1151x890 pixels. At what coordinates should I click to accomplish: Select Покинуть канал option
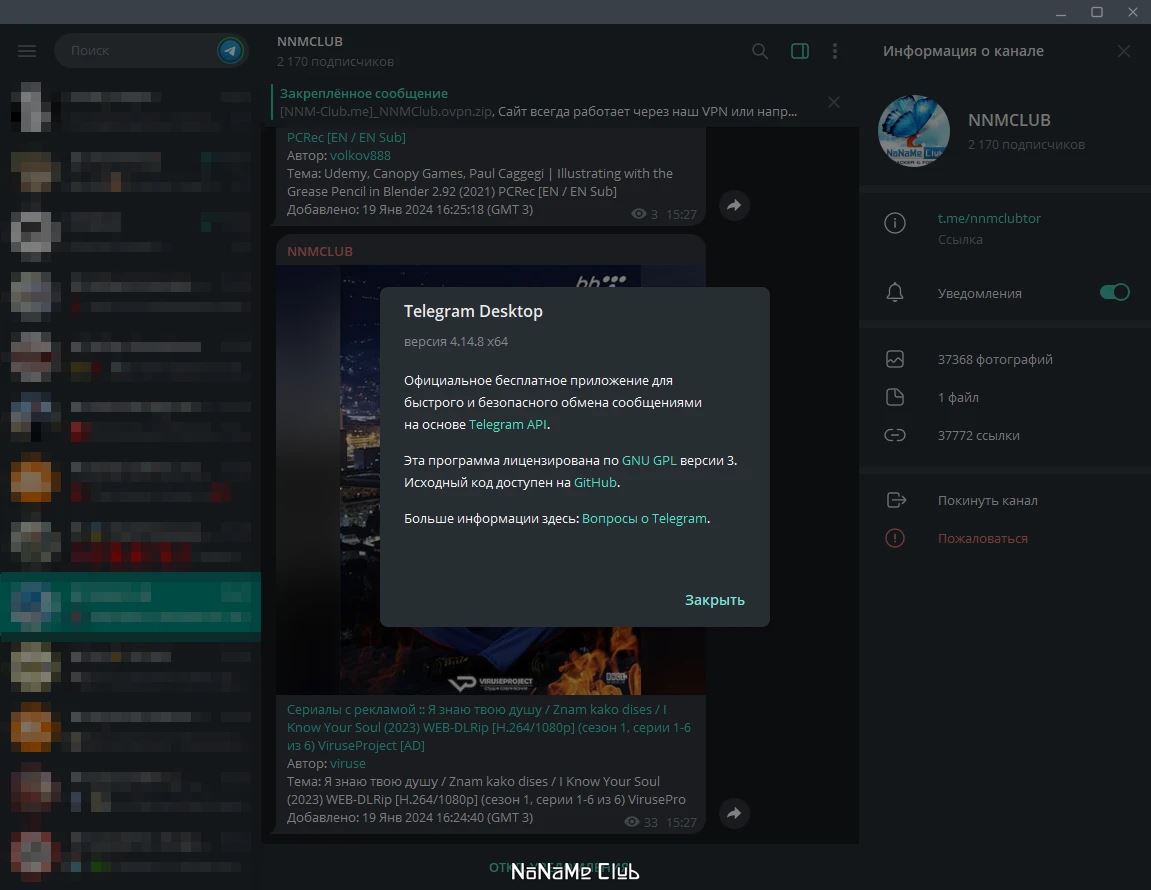987,500
